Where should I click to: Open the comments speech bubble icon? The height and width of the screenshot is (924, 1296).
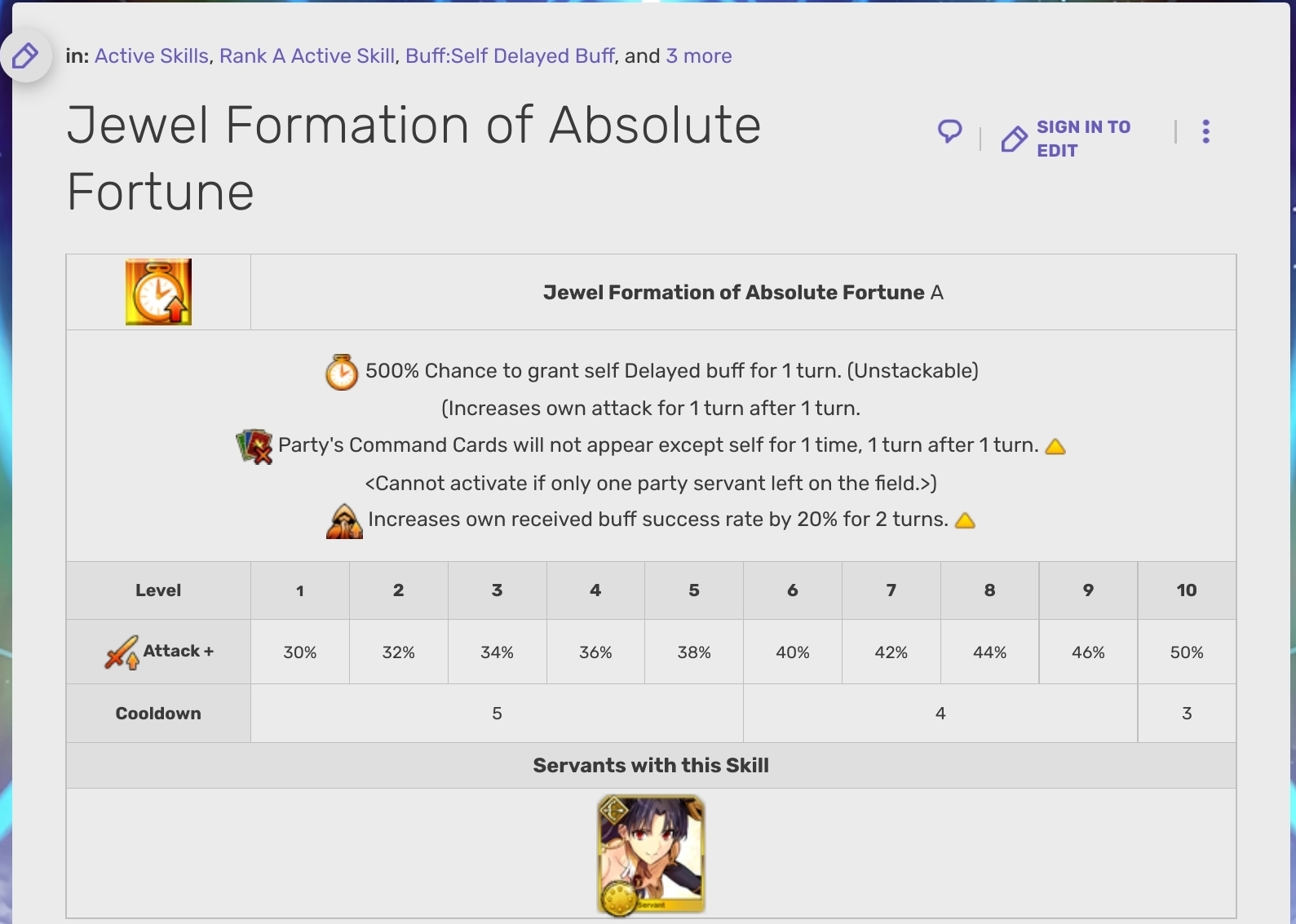pos(949,131)
